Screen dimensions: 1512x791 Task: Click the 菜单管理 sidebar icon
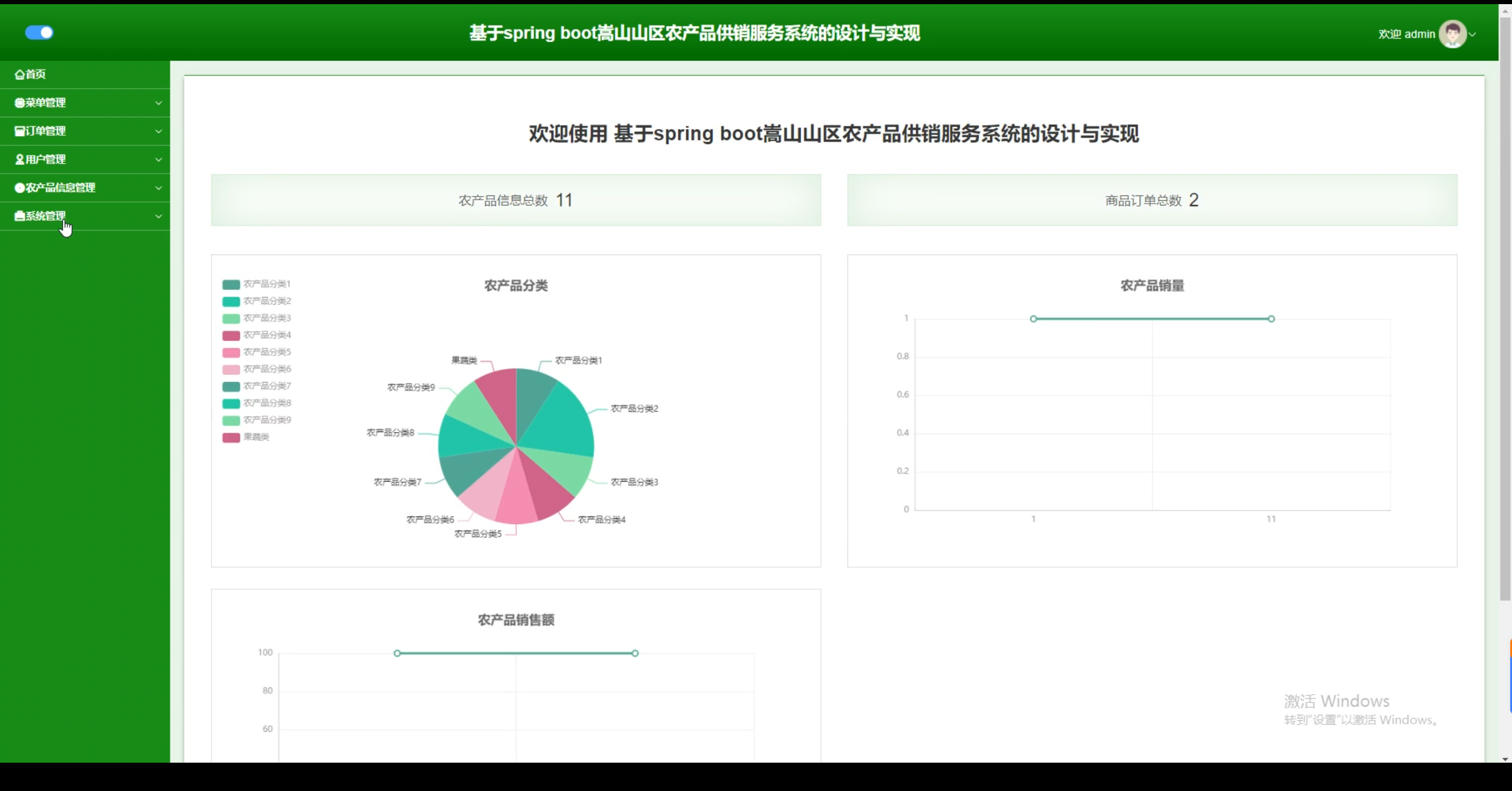19,103
